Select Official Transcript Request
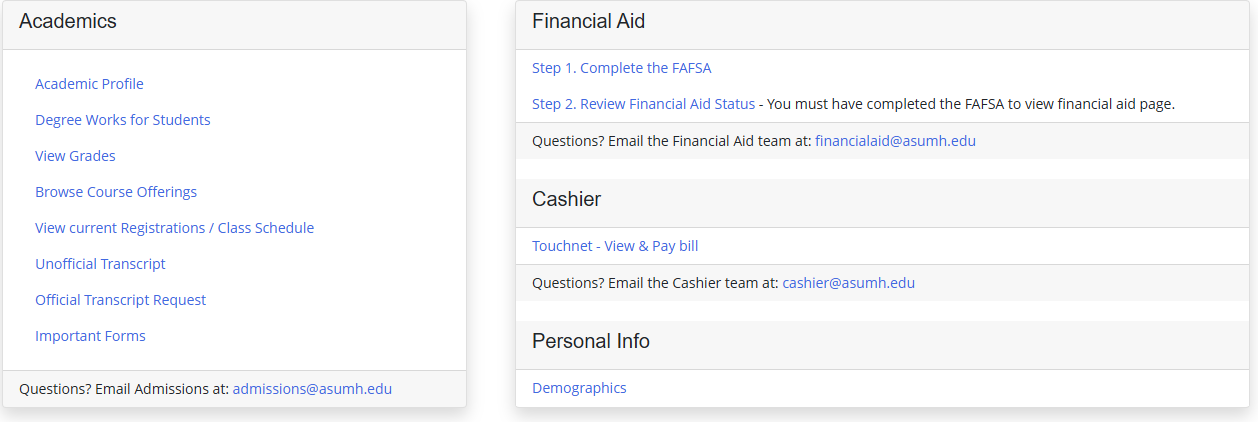1258x422 pixels. pyautogui.click(x=120, y=300)
